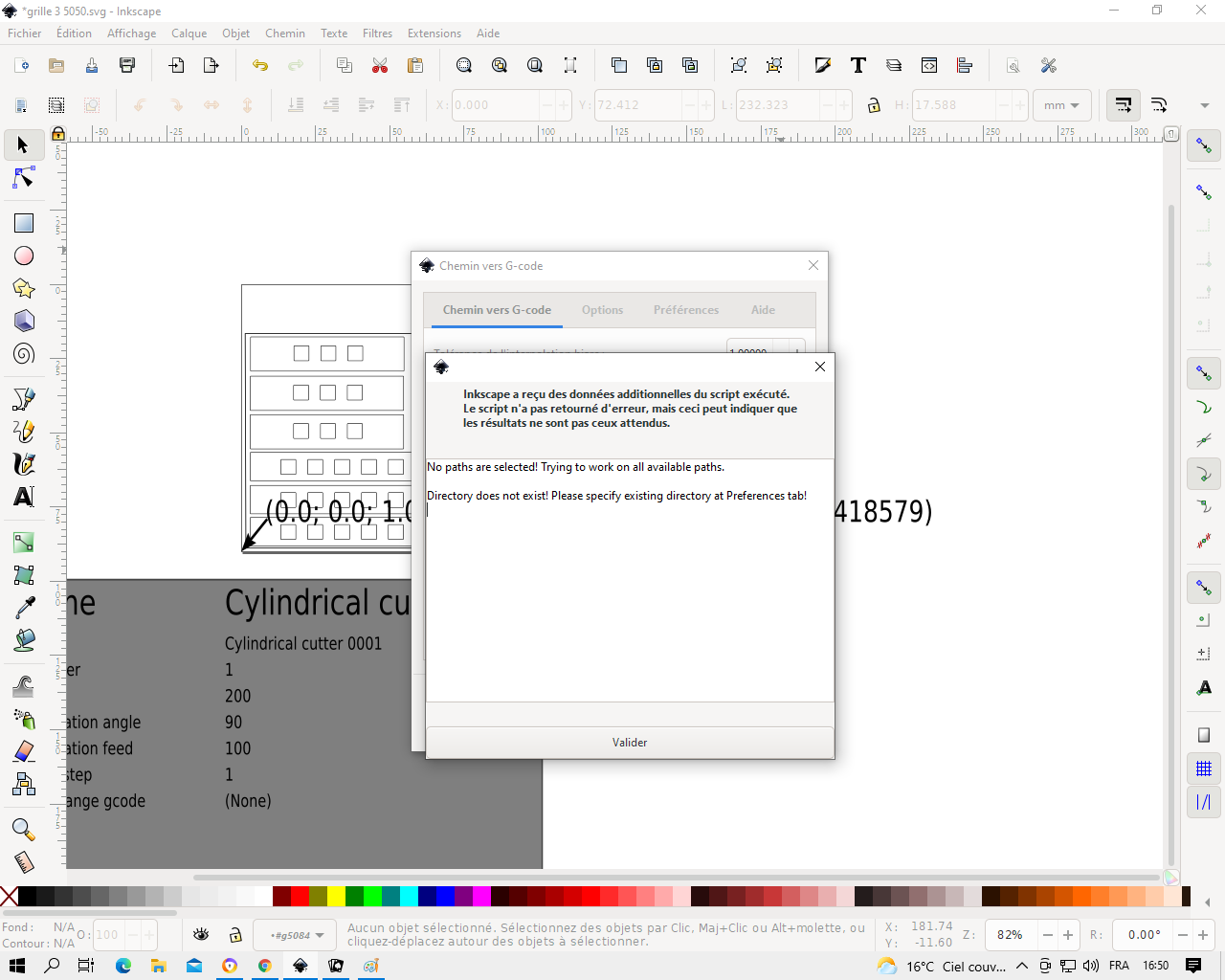Image resolution: width=1225 pixels, height=980 pixels.
Task: Click the Print document icon
Action: point(127,65)
